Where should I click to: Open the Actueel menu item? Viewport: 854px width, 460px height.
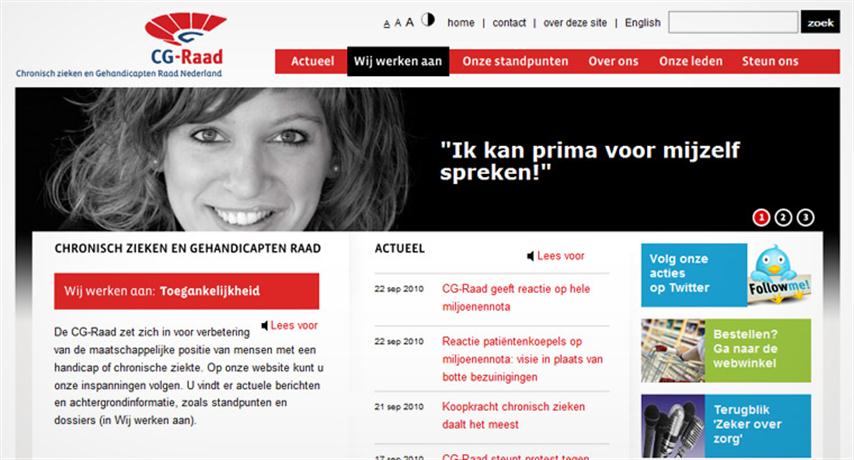click(312, 62)
